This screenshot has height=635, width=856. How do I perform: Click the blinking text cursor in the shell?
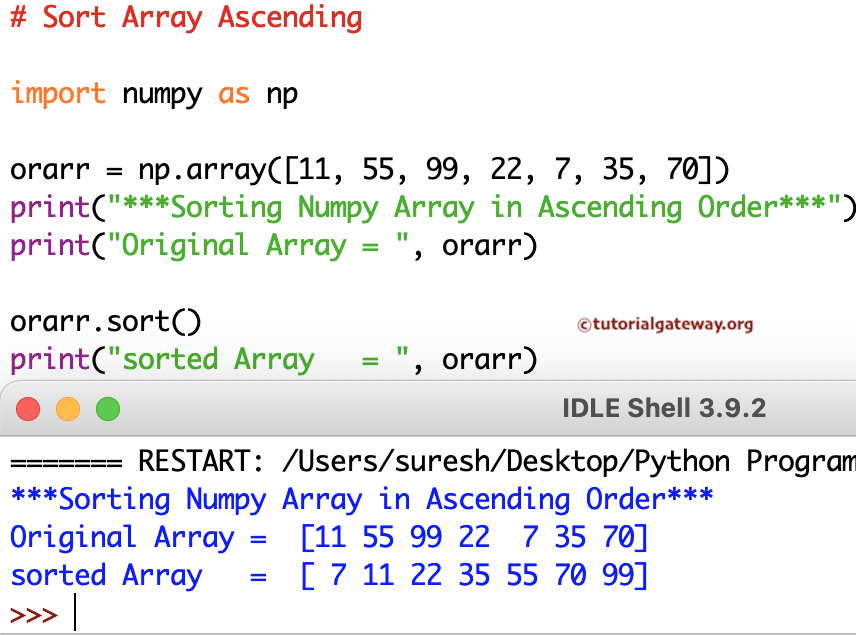coord(75,611)
